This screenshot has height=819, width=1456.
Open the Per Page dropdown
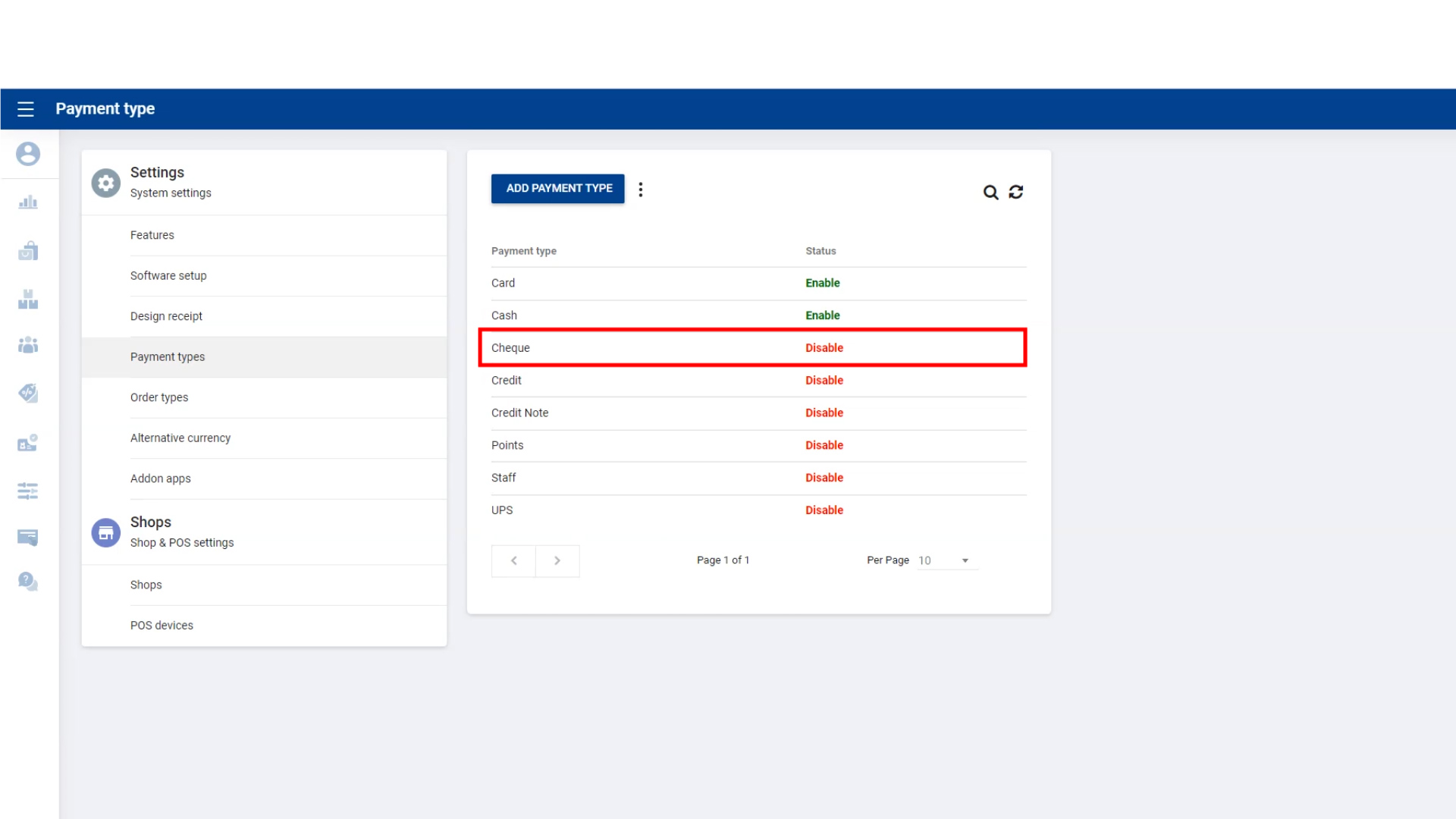pyautogui.click(x=946, y=560)
